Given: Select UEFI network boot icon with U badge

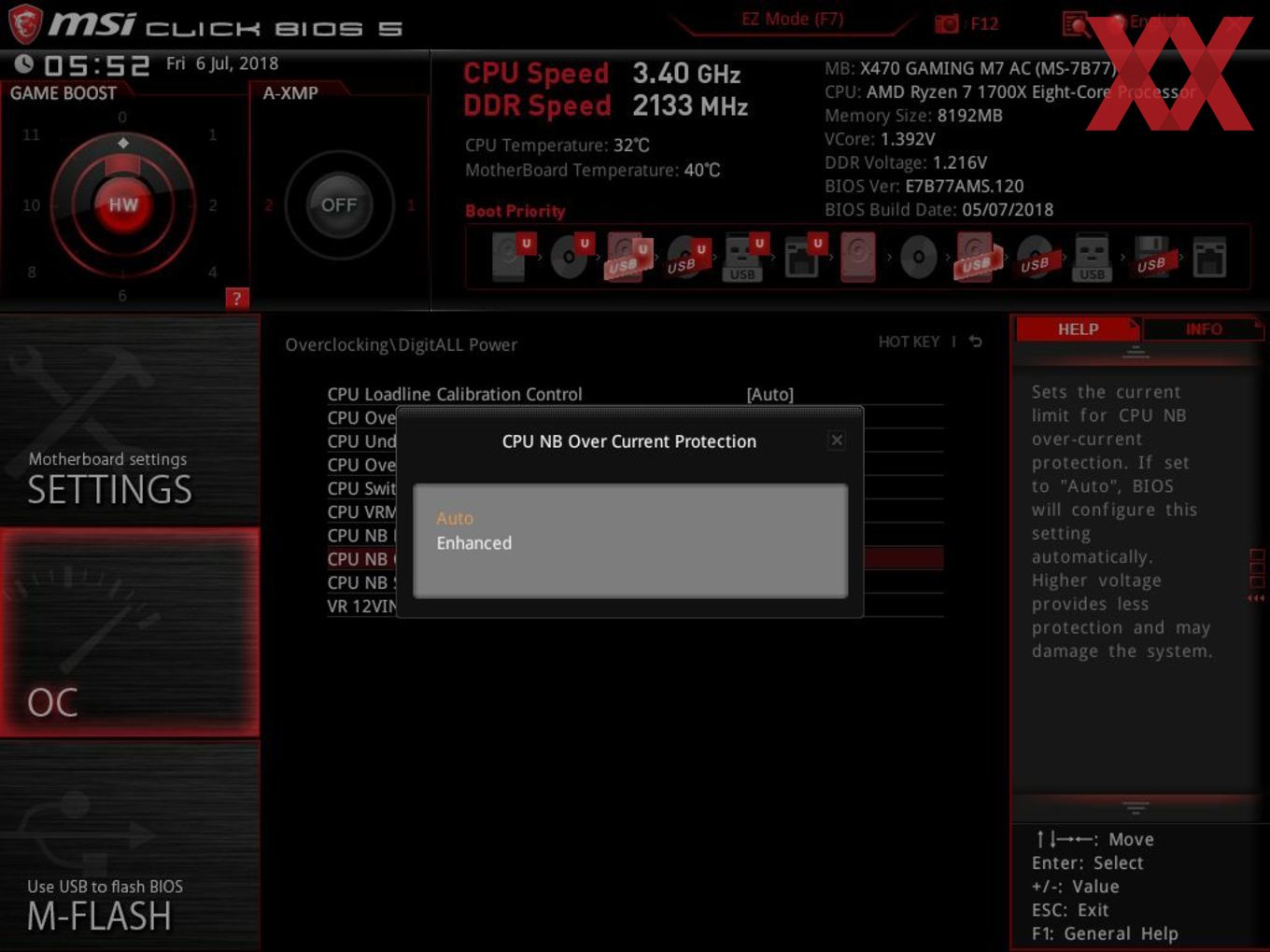Looking at the screenshot, I should point(803,257).
